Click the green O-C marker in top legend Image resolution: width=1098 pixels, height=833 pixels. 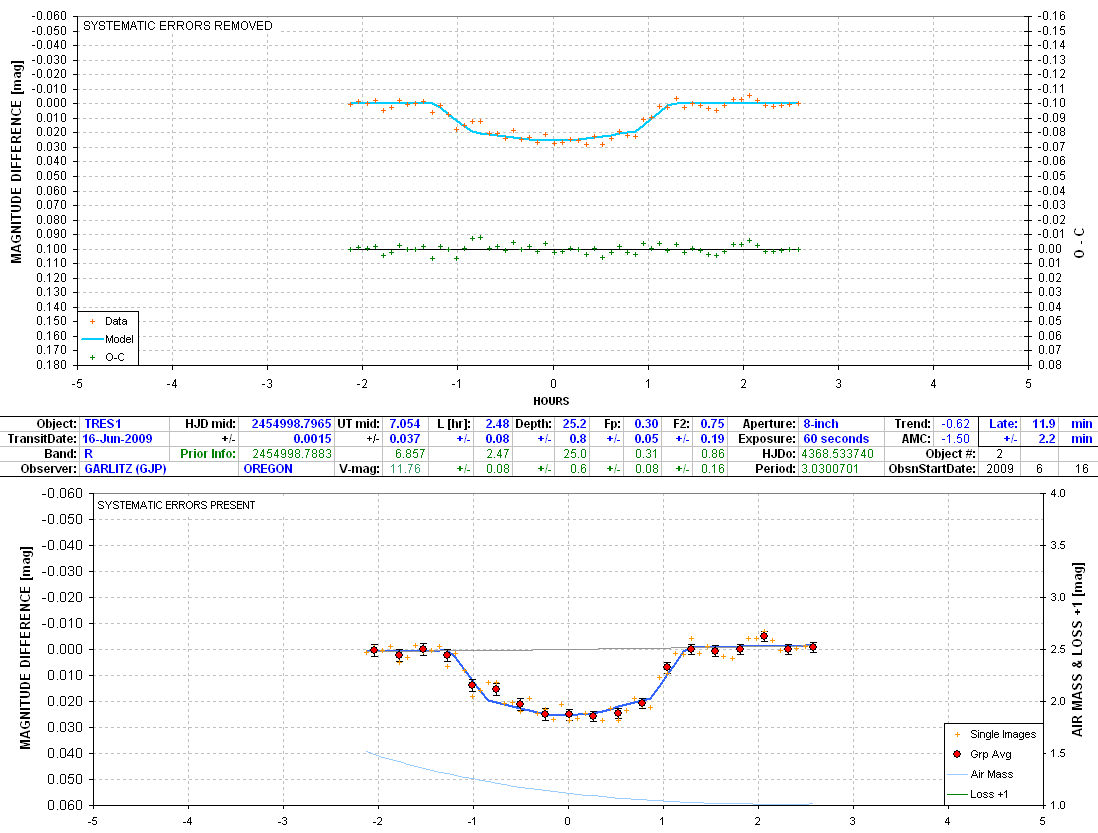point(93,356)
